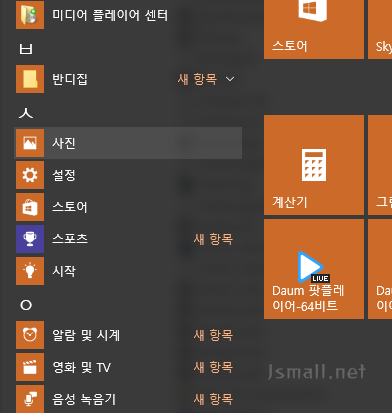
Task: Open the 스토어 live tile
Action: pyautogui.click(x=314, y=29)
